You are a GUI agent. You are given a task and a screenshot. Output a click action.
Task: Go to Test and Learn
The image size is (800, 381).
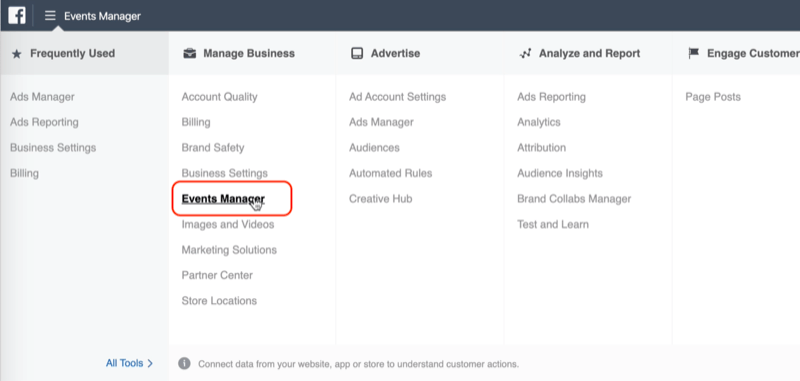553,224
